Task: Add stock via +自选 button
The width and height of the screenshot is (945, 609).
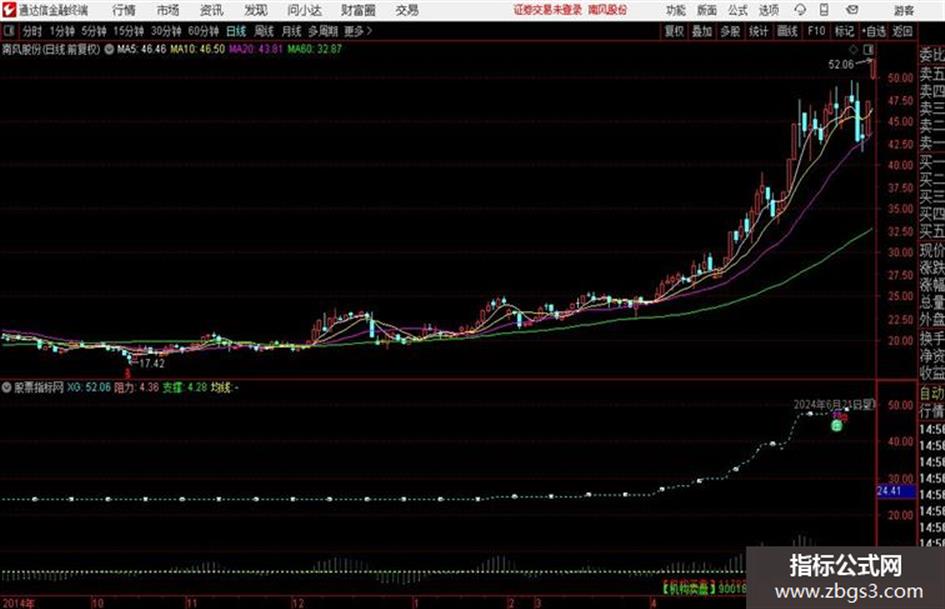Action: click(874, 31)
